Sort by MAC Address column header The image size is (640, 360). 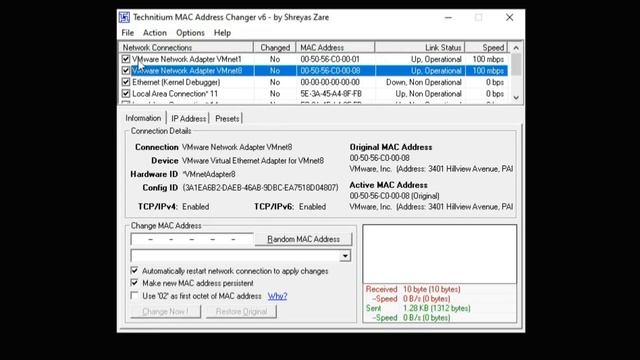coord(336,48)
